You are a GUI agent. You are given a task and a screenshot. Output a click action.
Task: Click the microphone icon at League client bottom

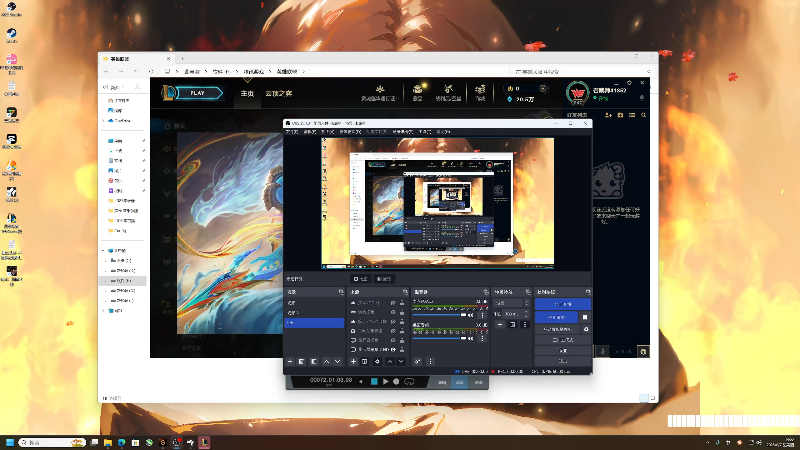click(x=603, y=351)
